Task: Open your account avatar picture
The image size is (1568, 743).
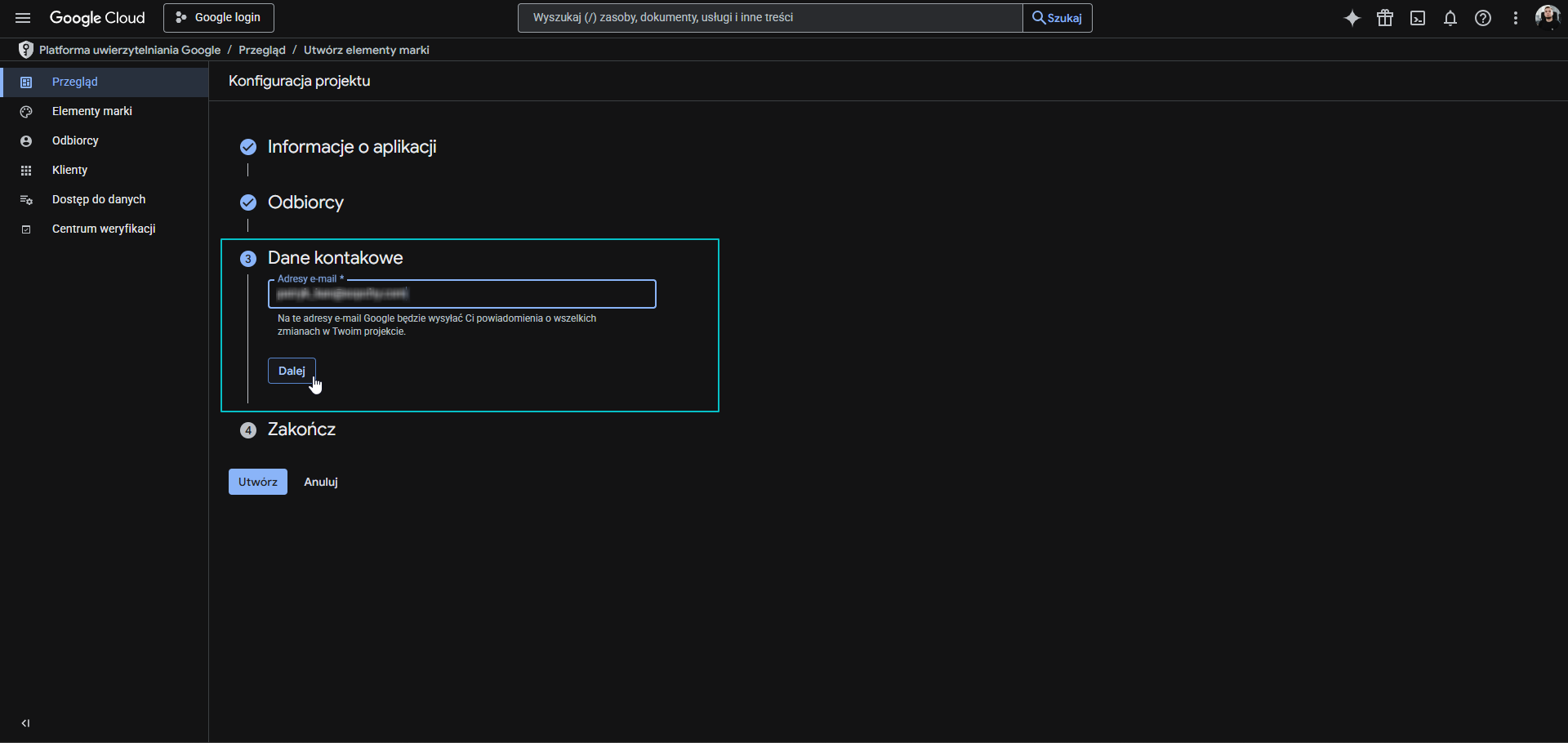Action: tap(1548, 17)
